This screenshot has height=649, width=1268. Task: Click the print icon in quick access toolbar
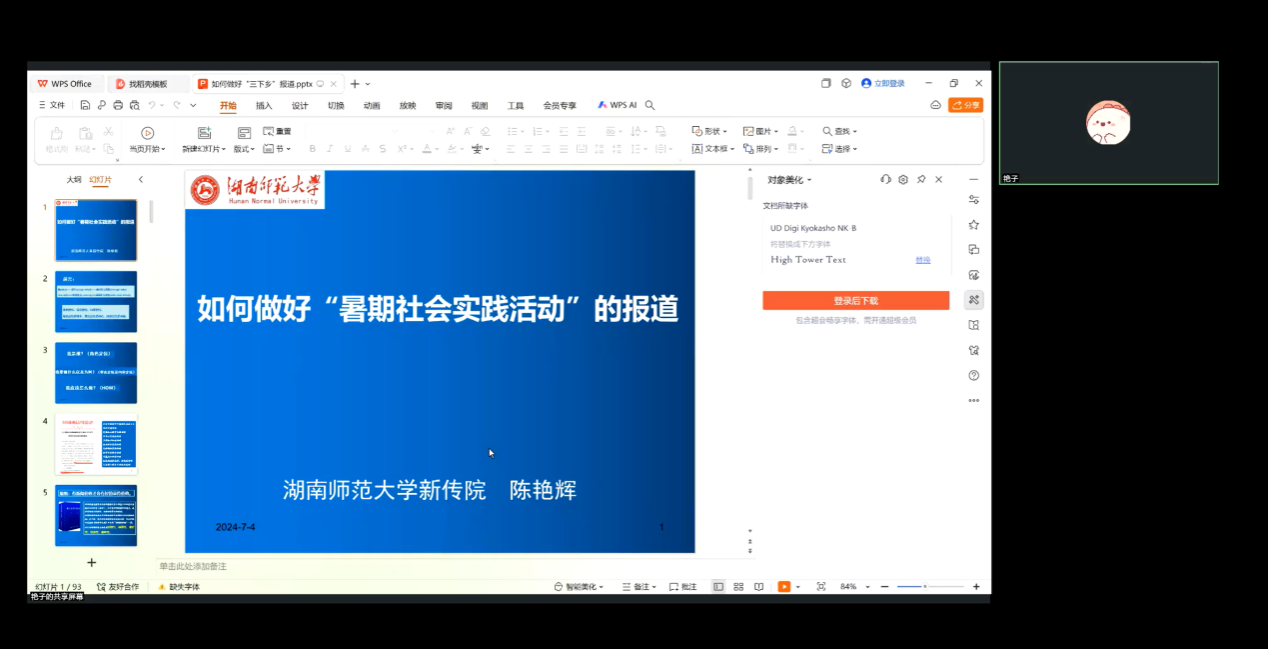click(x=118, y=105)
